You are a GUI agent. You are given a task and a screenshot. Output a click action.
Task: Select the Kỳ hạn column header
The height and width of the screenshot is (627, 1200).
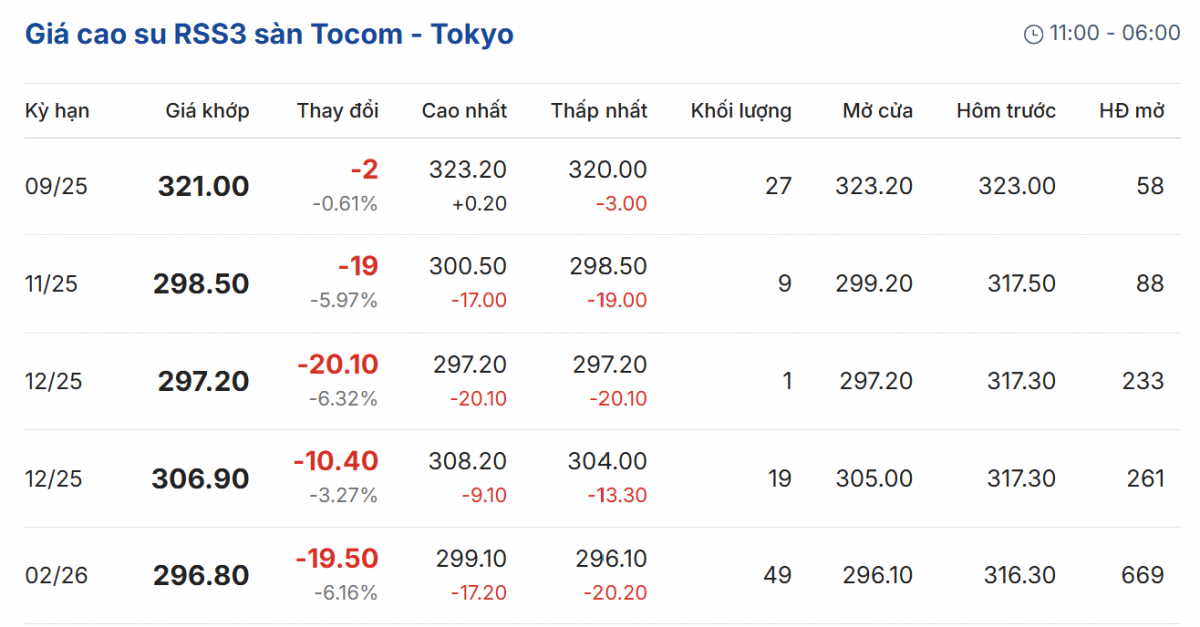[x=57, y=111]
